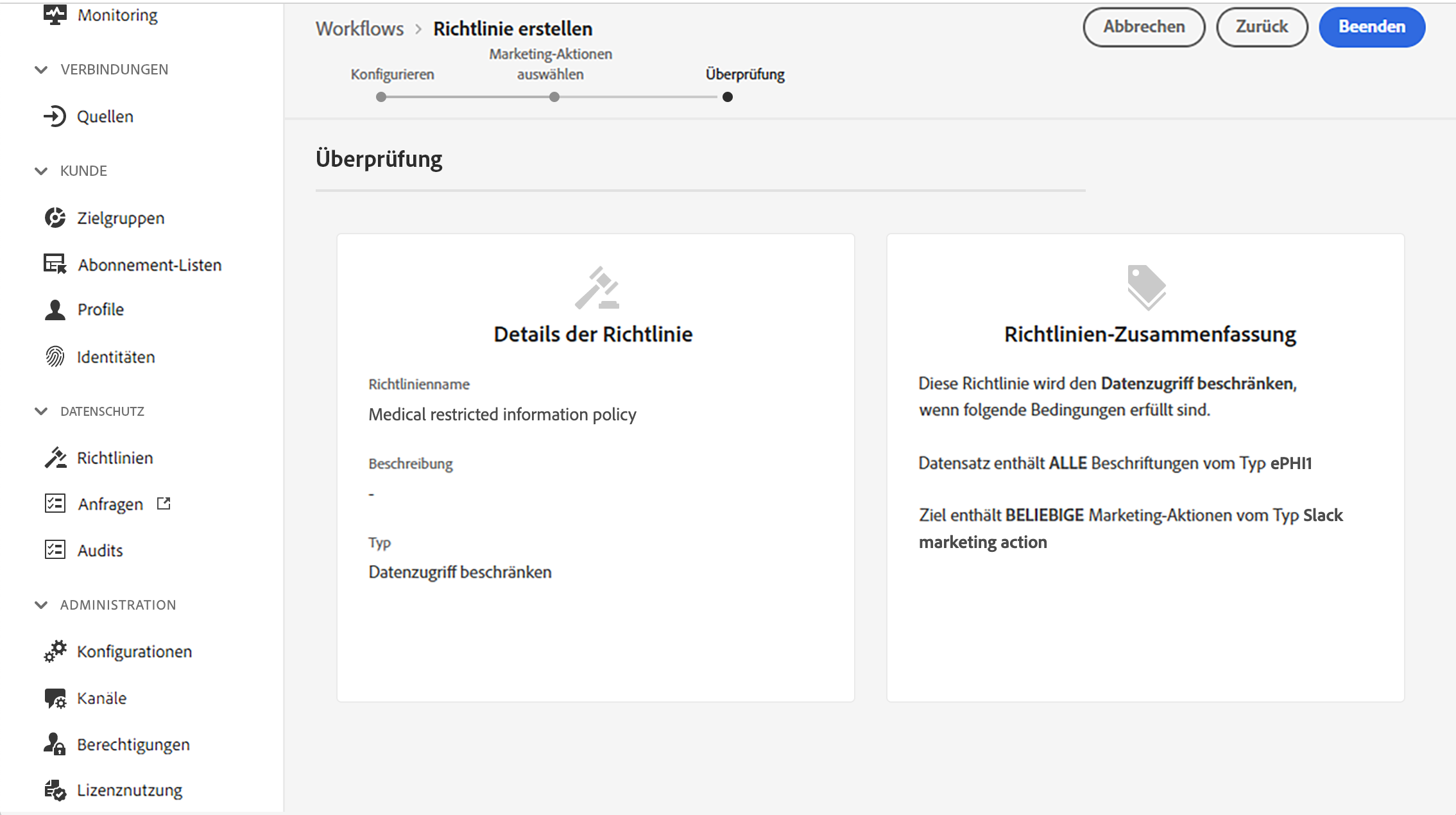This screenshot has height=815, width=1456.
Task: Jump to the Konfigurieren step marker
Action: [x=381, y=97]
